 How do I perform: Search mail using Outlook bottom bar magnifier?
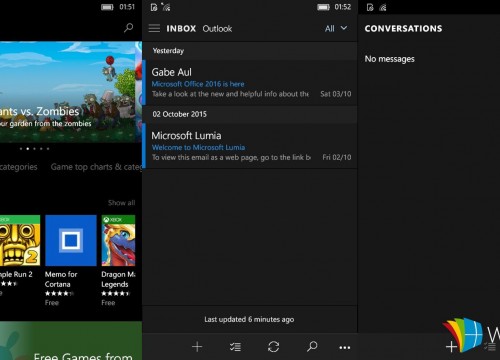pyautogui.click(x=312, y=347)
